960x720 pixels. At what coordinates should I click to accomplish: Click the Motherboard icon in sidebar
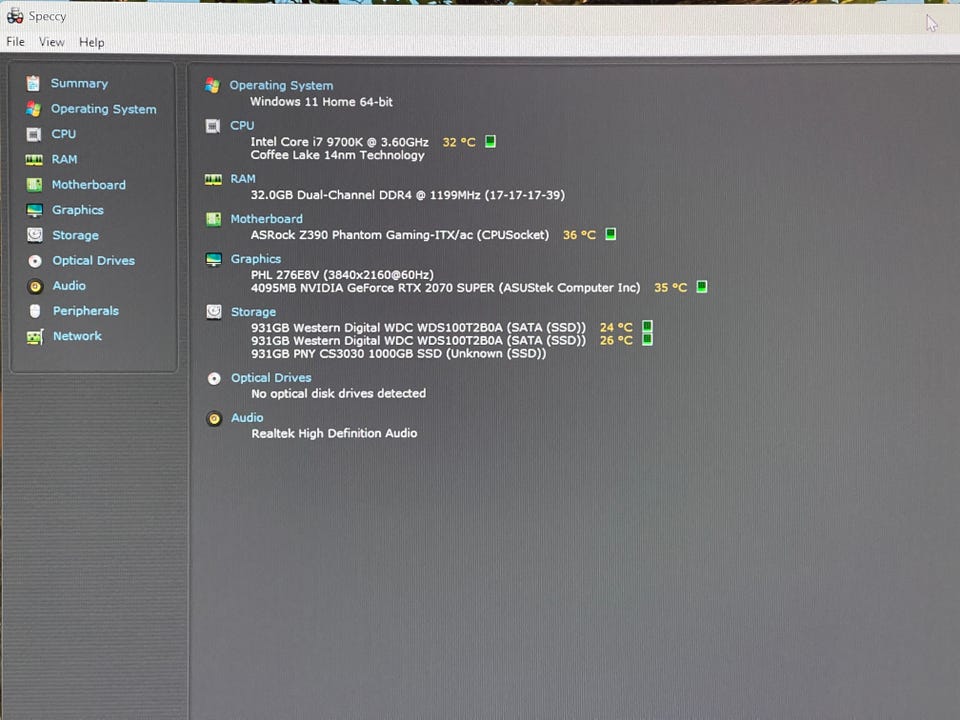[x=34, y=185]
